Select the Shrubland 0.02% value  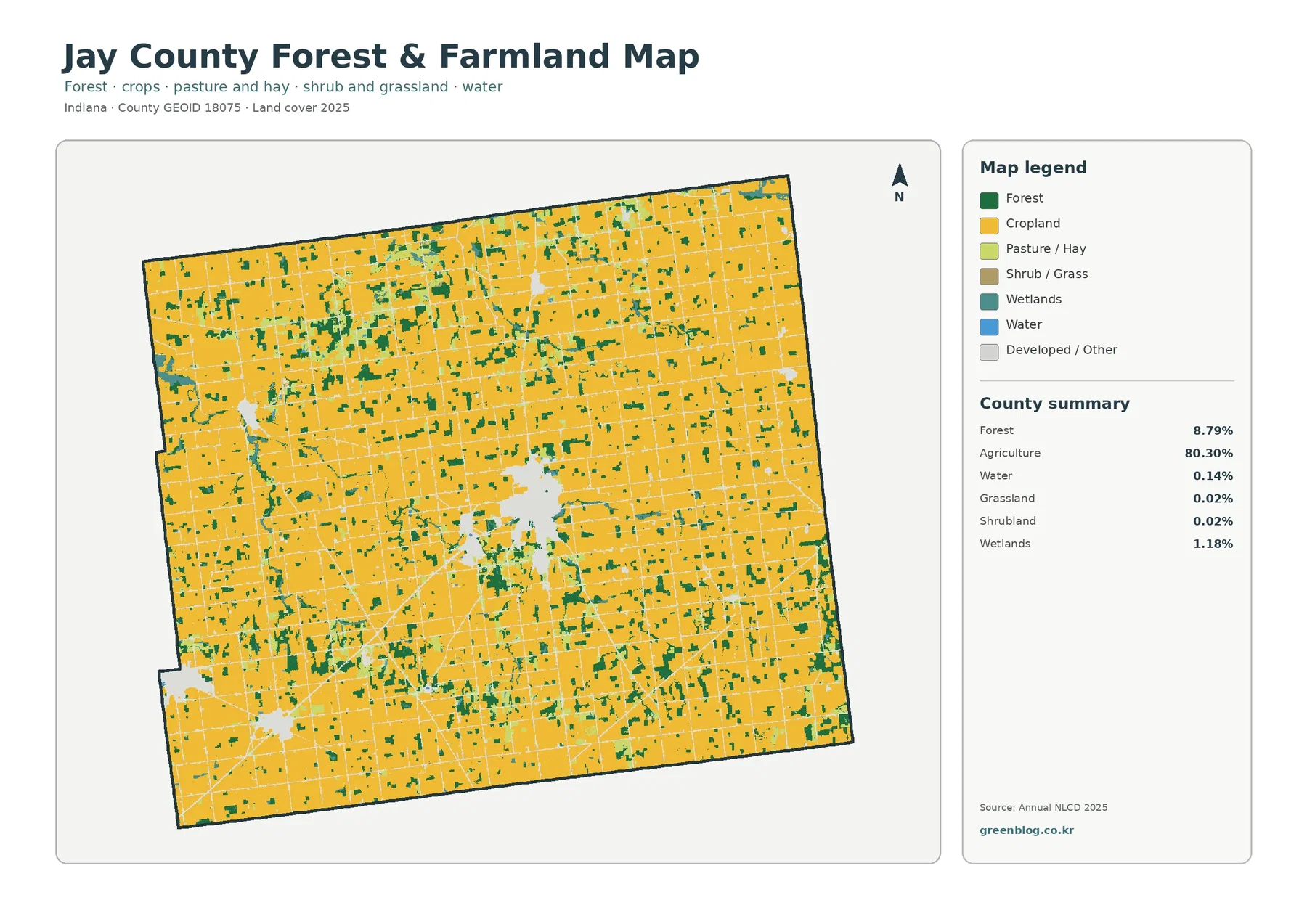(1213, 521)
